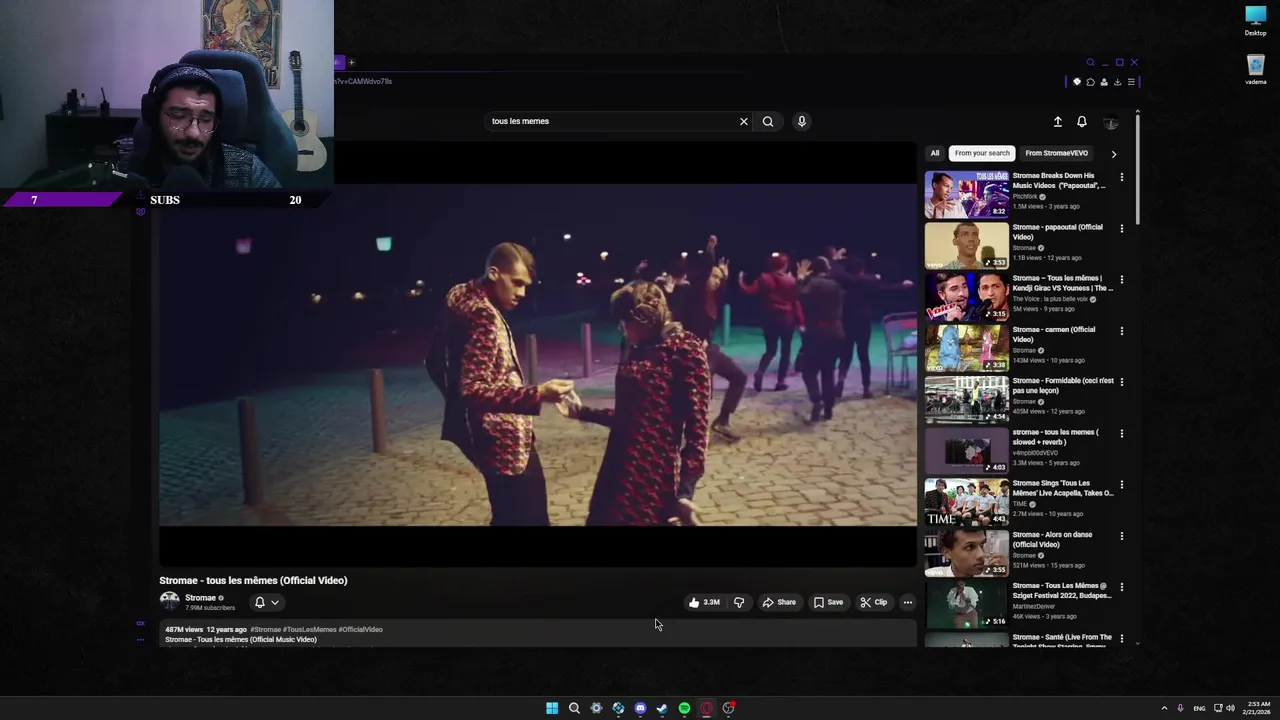Open options for papaoutai video
This screenshot has width=1280, height=720.
(1121, 228)
